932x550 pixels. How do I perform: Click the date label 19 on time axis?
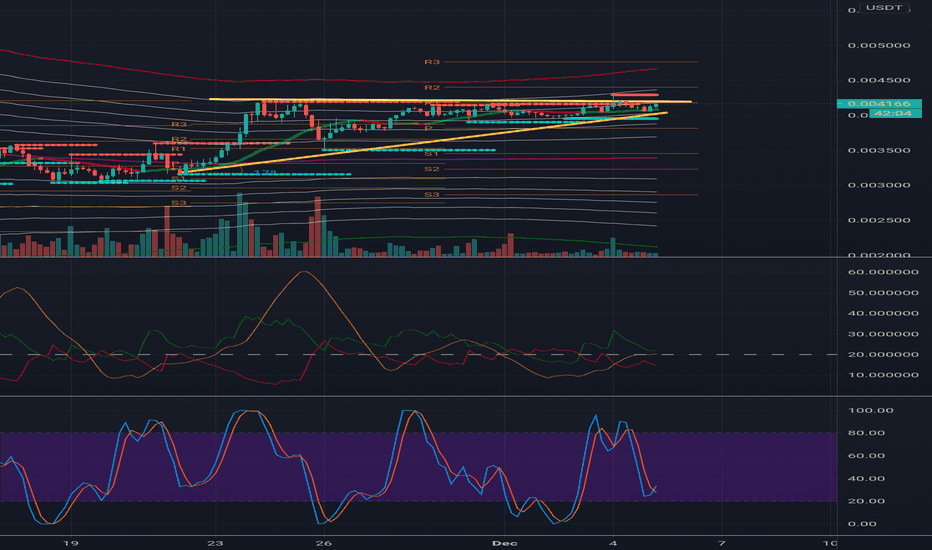tap(71, 543)
